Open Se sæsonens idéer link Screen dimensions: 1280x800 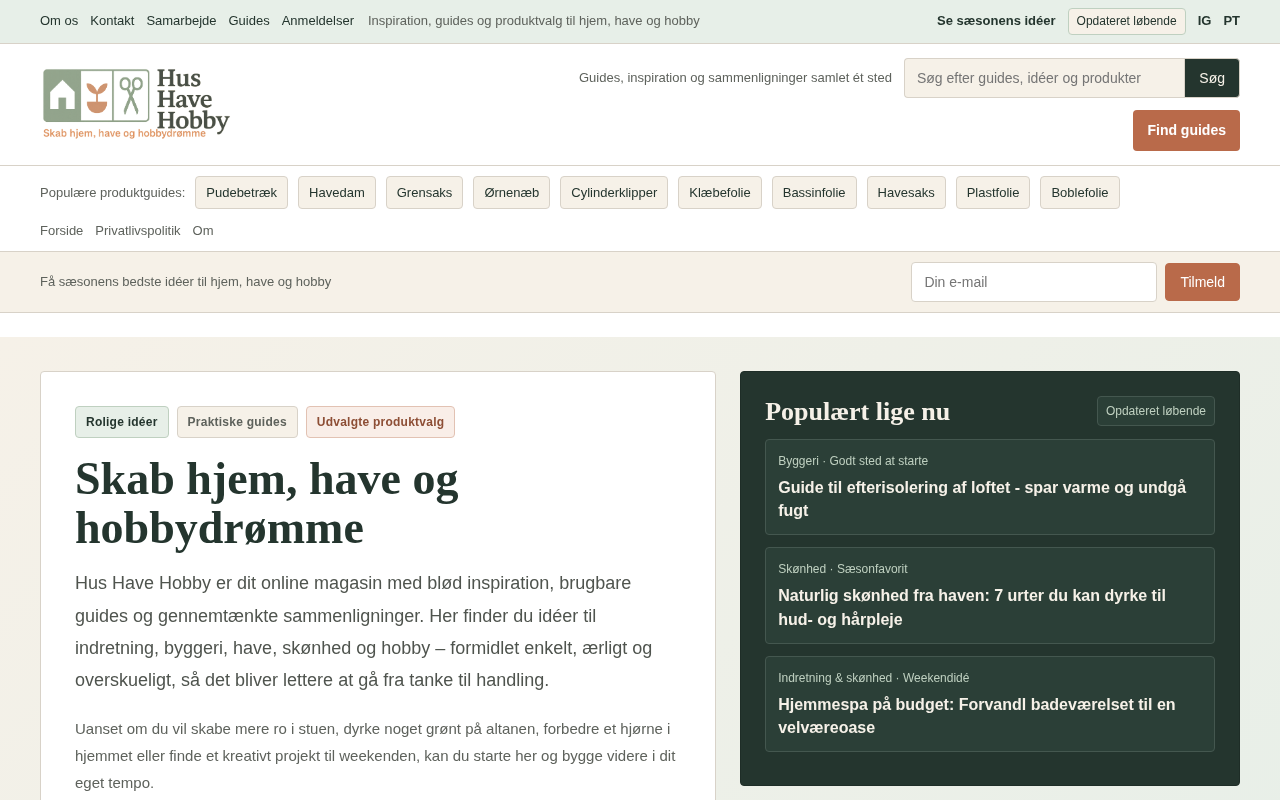click(996, 20)
